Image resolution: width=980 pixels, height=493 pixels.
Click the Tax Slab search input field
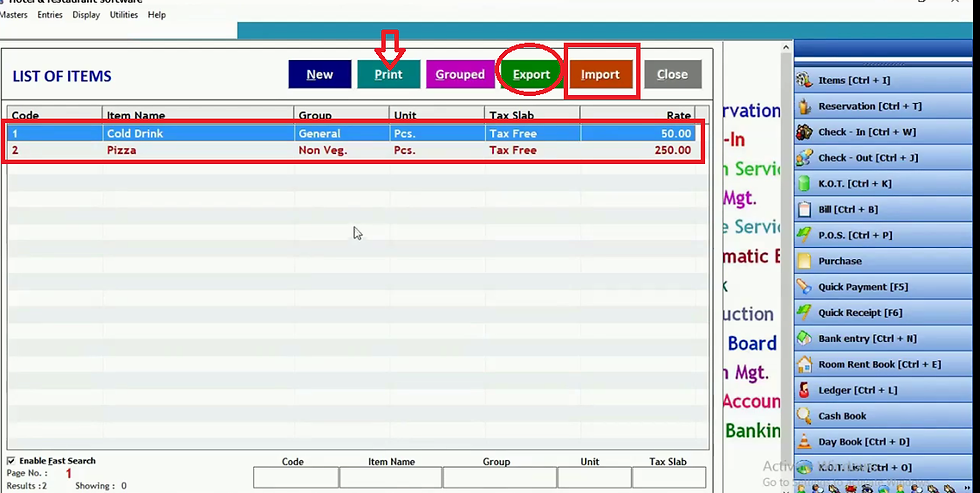click(x=669, y=477)
